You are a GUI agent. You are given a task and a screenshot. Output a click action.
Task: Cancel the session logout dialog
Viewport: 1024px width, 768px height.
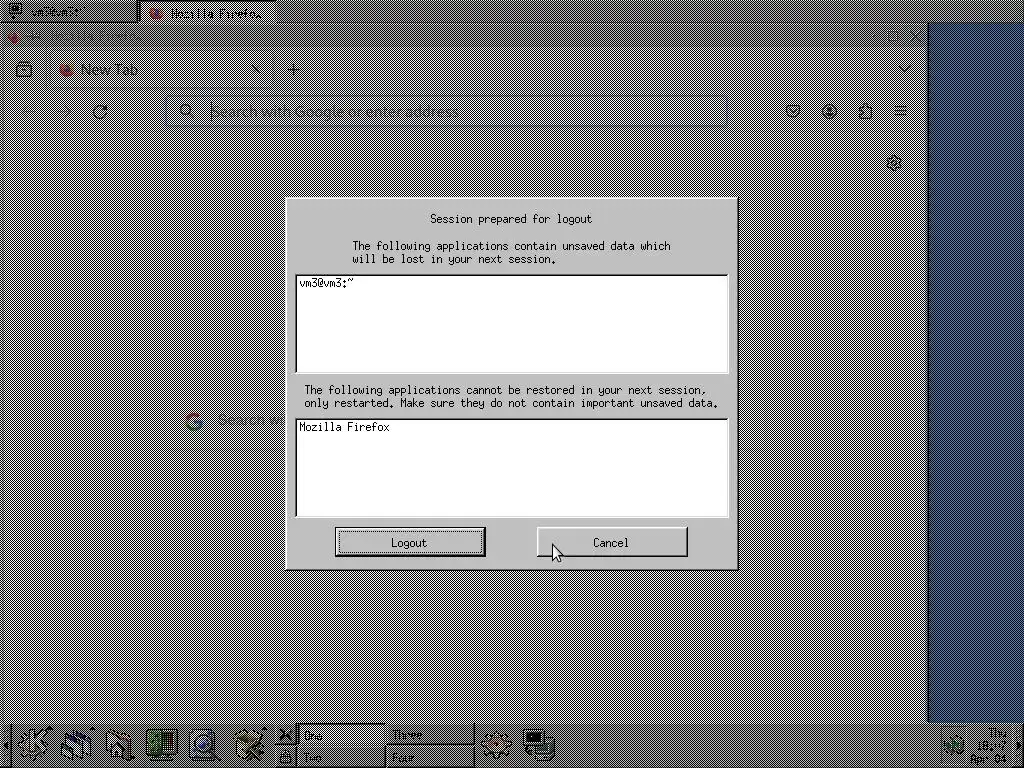(x=612, y=542)
